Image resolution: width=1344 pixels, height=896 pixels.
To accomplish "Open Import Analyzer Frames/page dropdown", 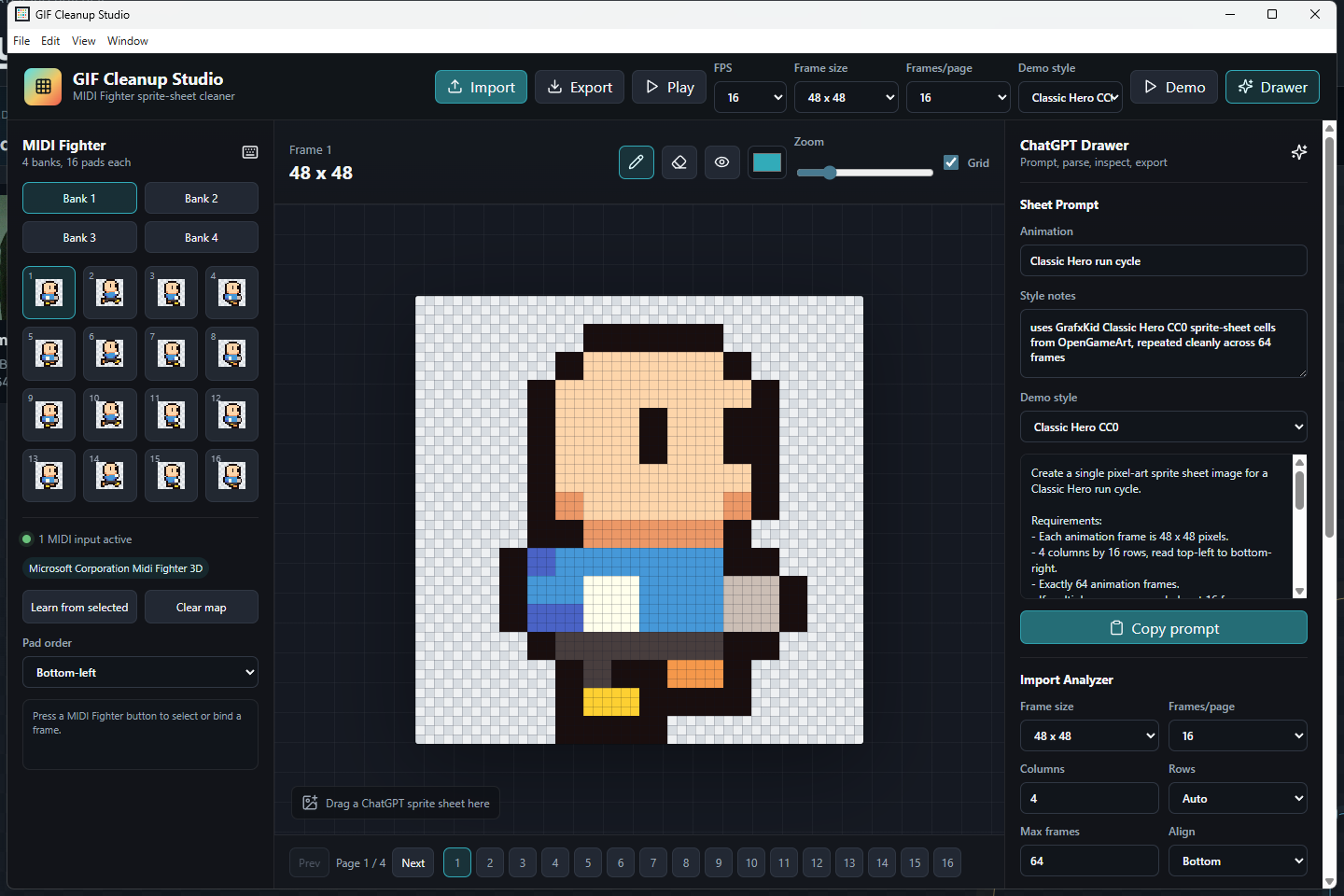I will click(1238, 735).
